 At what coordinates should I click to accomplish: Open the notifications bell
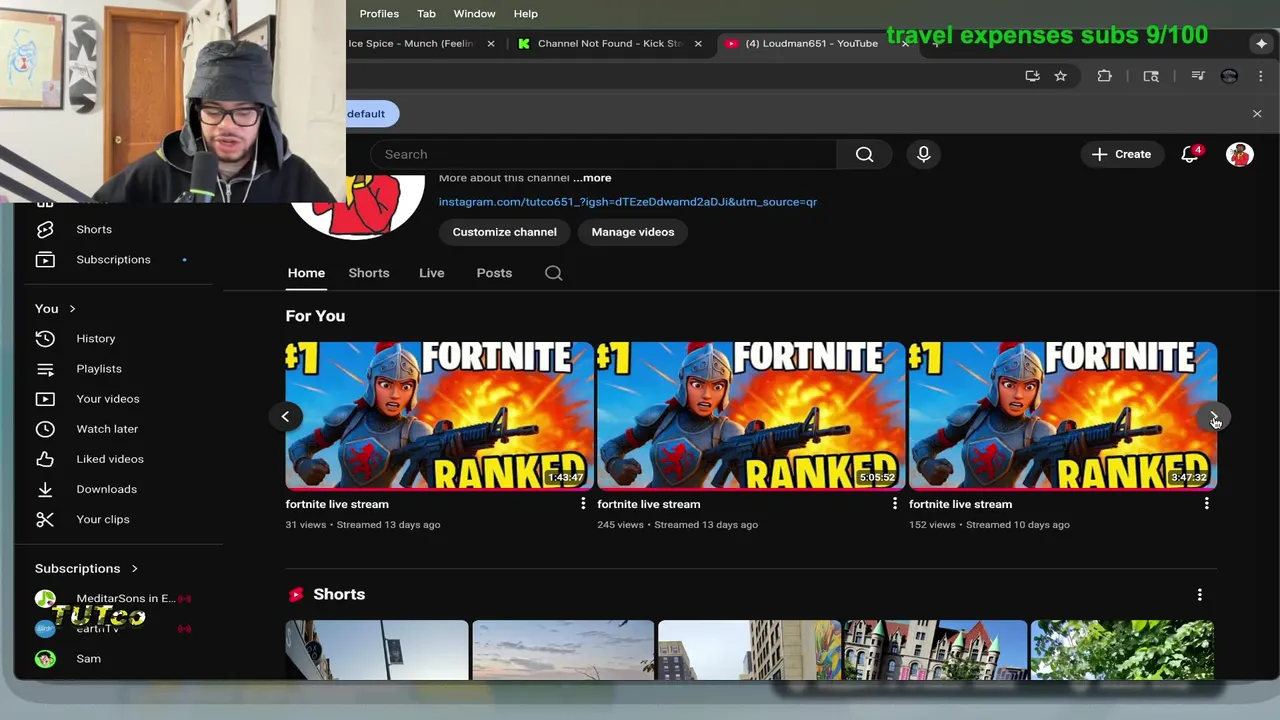1190,154
